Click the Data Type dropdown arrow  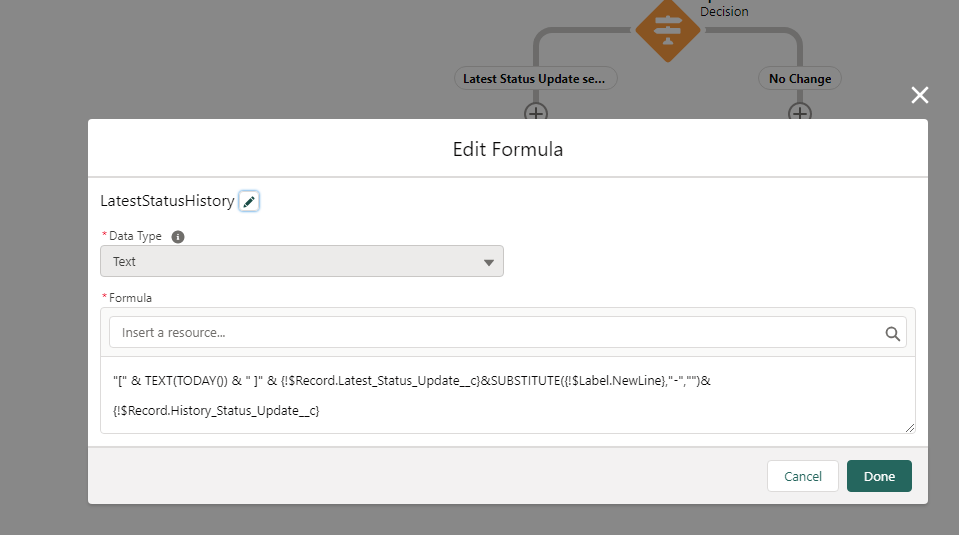pos(489,262)
